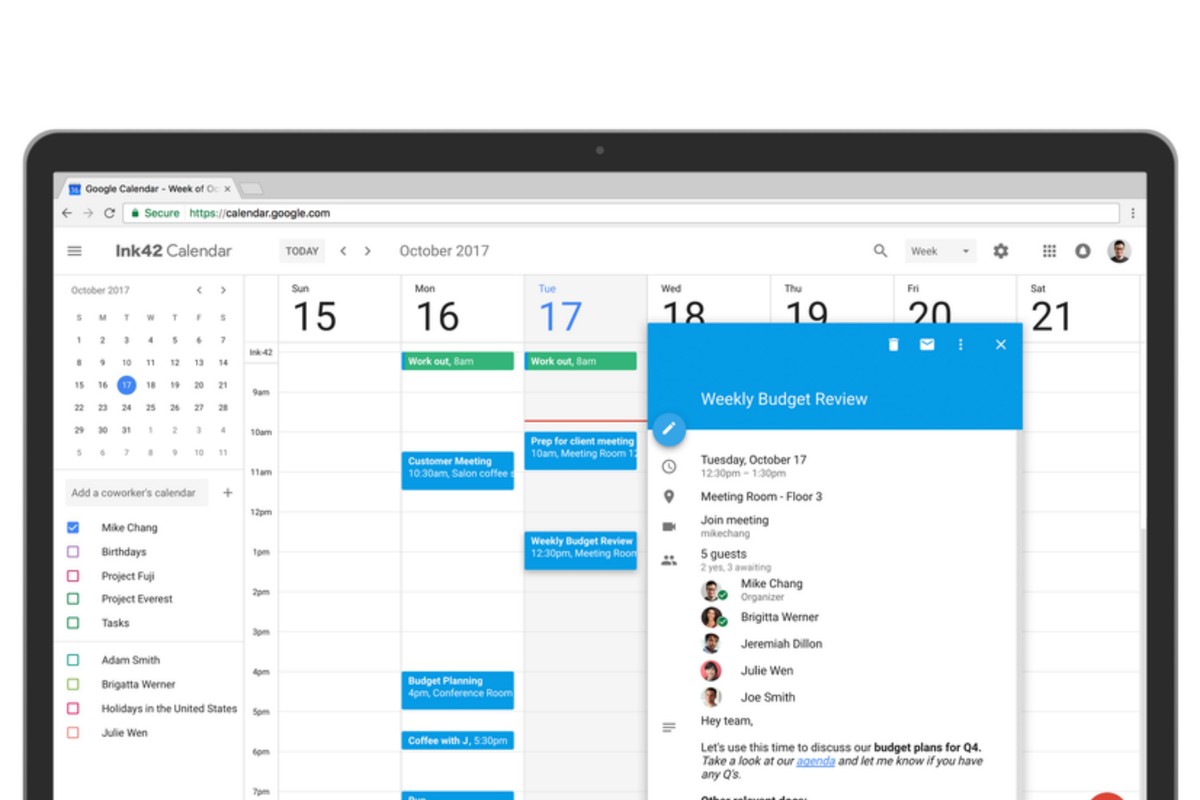Open Coffee with J event
This screenshot has height=800, width=1200.
click(x=458, y=740)
